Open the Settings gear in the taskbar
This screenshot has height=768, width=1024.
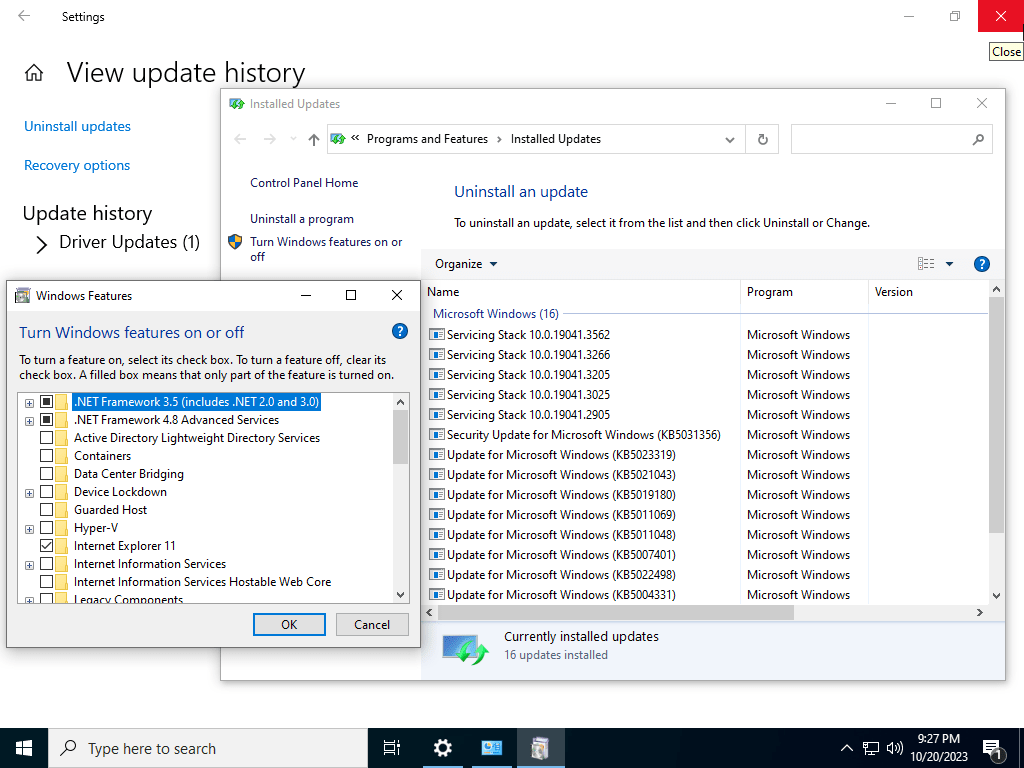(443, 748)
